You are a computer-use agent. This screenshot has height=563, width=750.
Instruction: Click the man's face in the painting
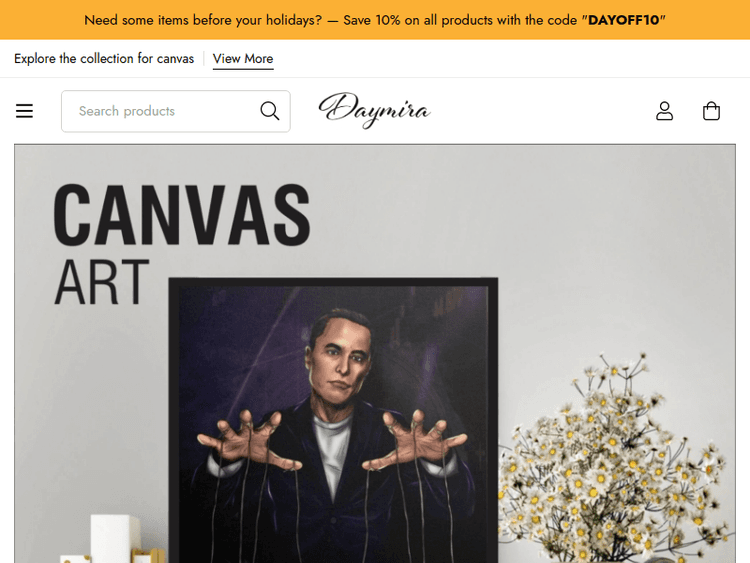342,354
